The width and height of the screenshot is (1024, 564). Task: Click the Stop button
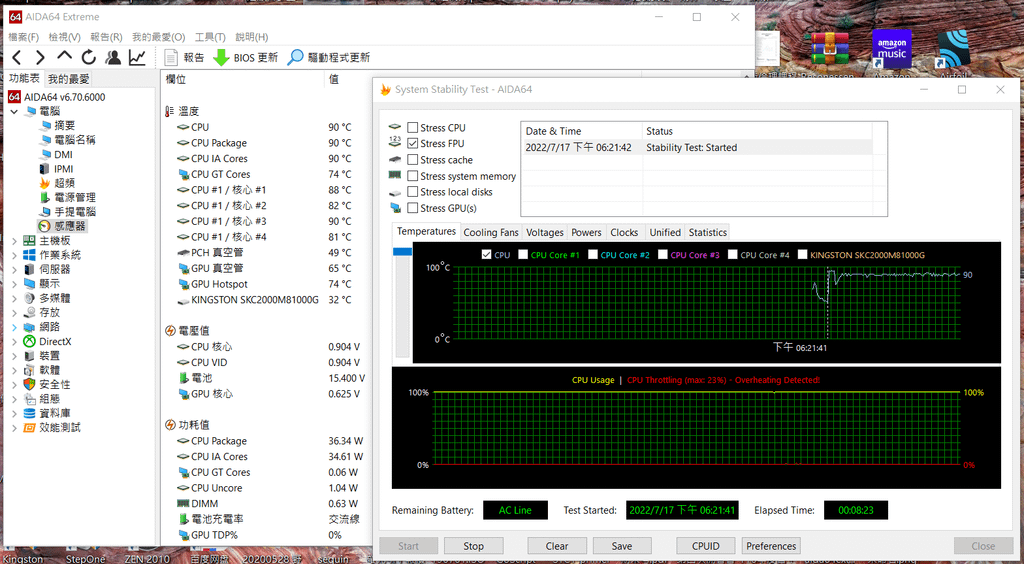[473, 546]
